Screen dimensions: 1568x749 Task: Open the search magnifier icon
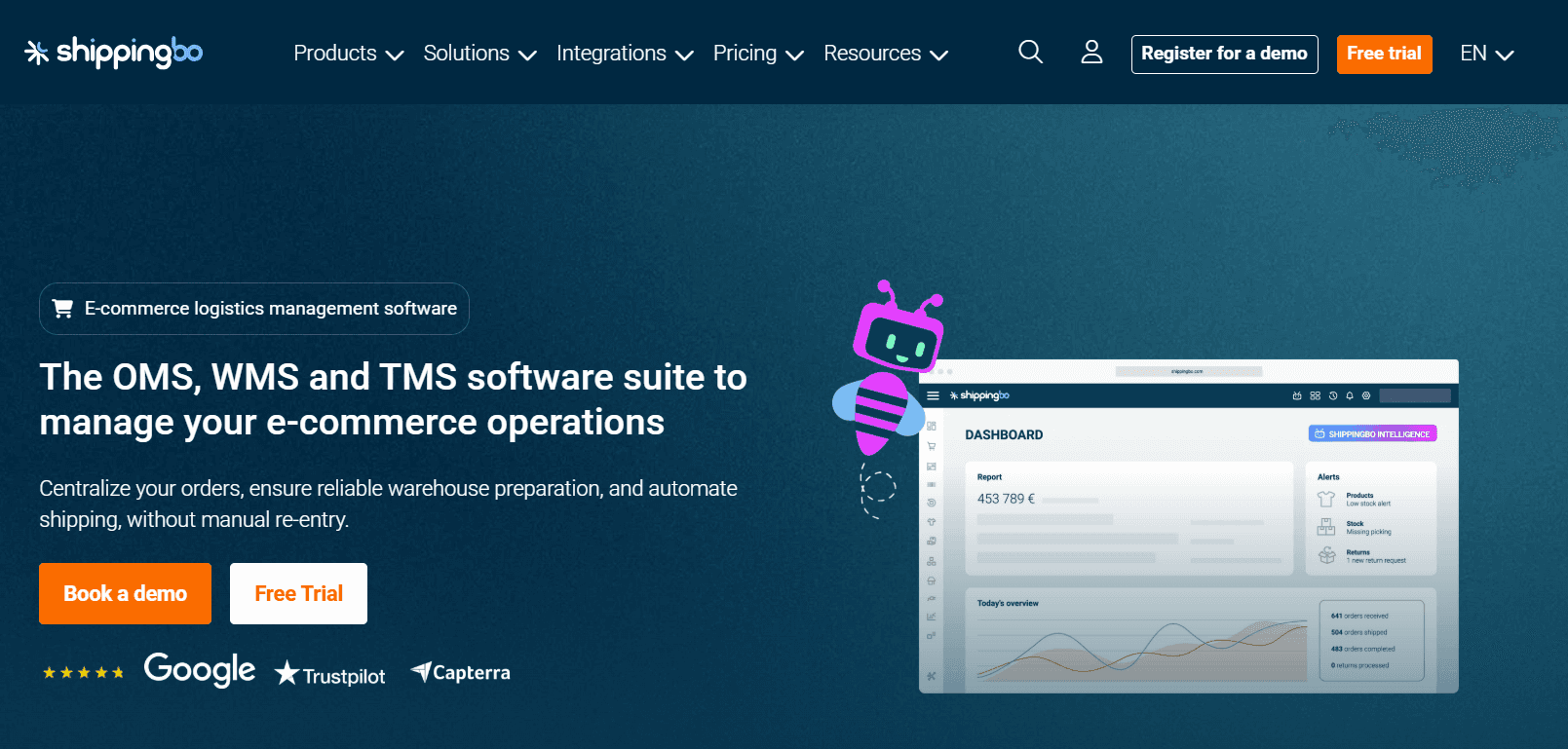pyautogui.click(x=1030, y=52)
